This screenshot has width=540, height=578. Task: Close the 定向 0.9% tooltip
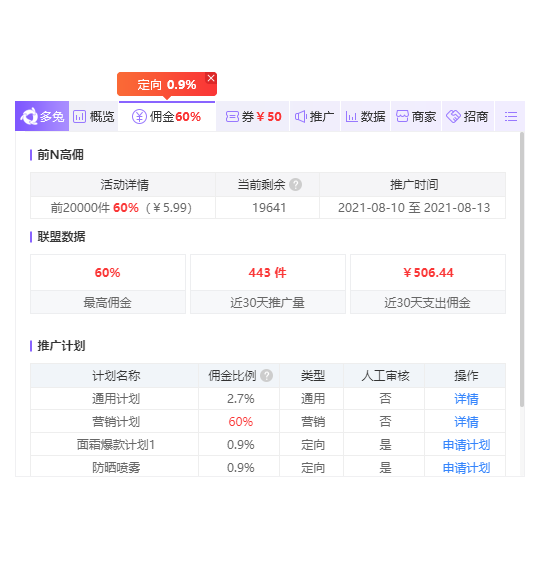[211, 78]
